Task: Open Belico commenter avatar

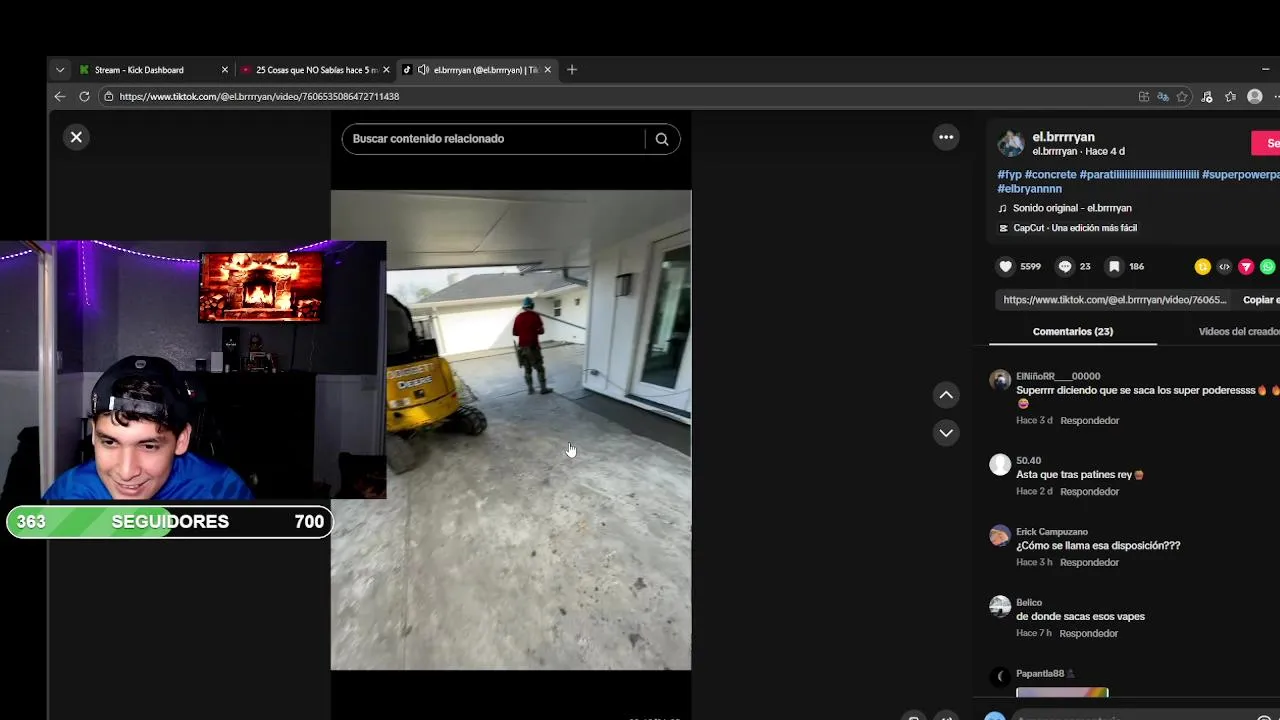Action: (1000, 606)
